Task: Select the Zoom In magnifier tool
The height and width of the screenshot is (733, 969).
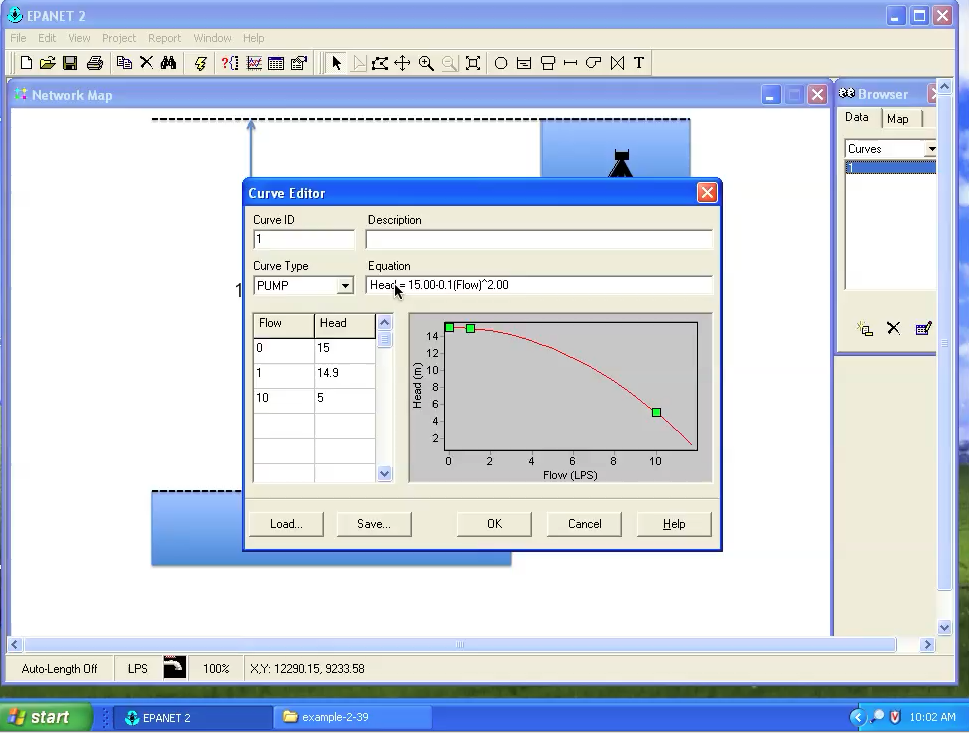Action: tap(426, 63)
